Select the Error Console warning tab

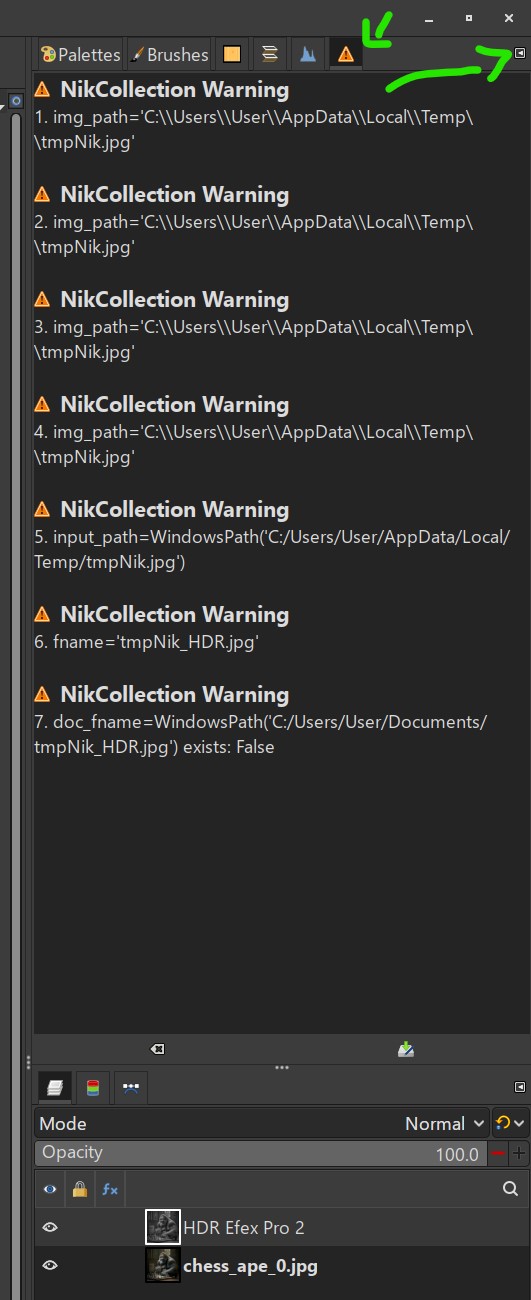[x=346, y=54]
